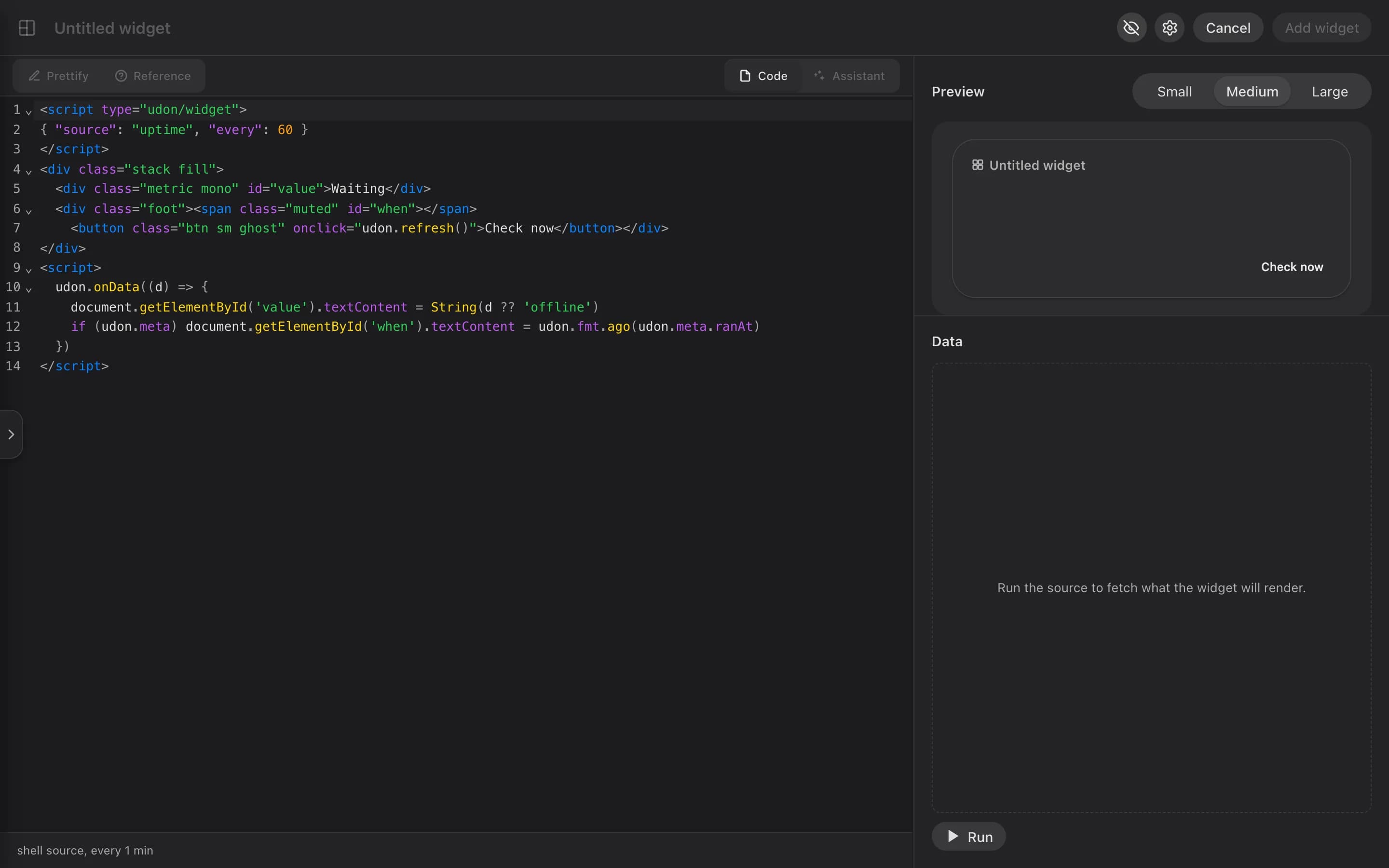Select Large preview size
The height and width of the screenshot is (868, 1389).
(1329, 91)
